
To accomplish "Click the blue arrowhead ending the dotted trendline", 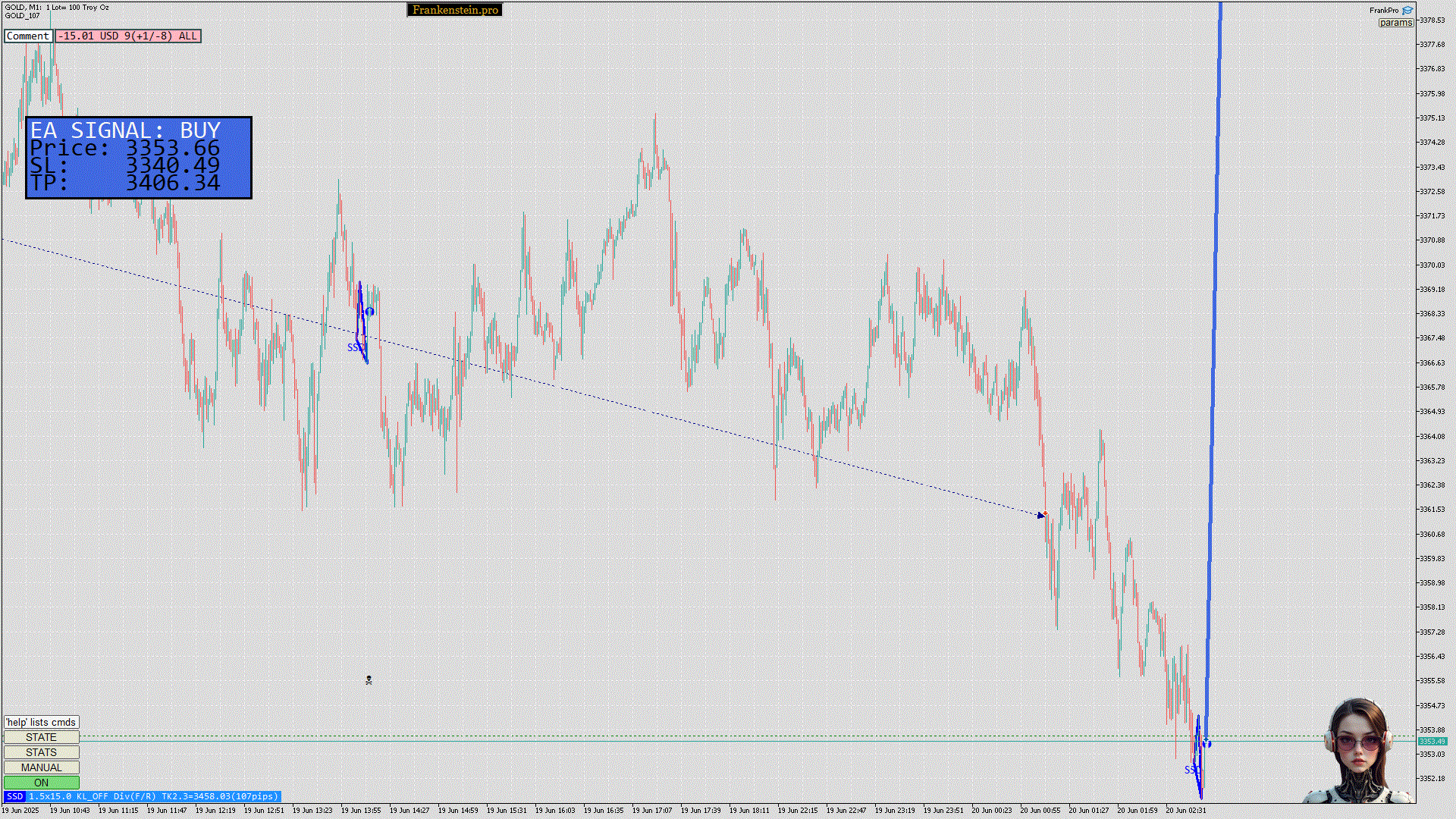I will coord(1041,516).
